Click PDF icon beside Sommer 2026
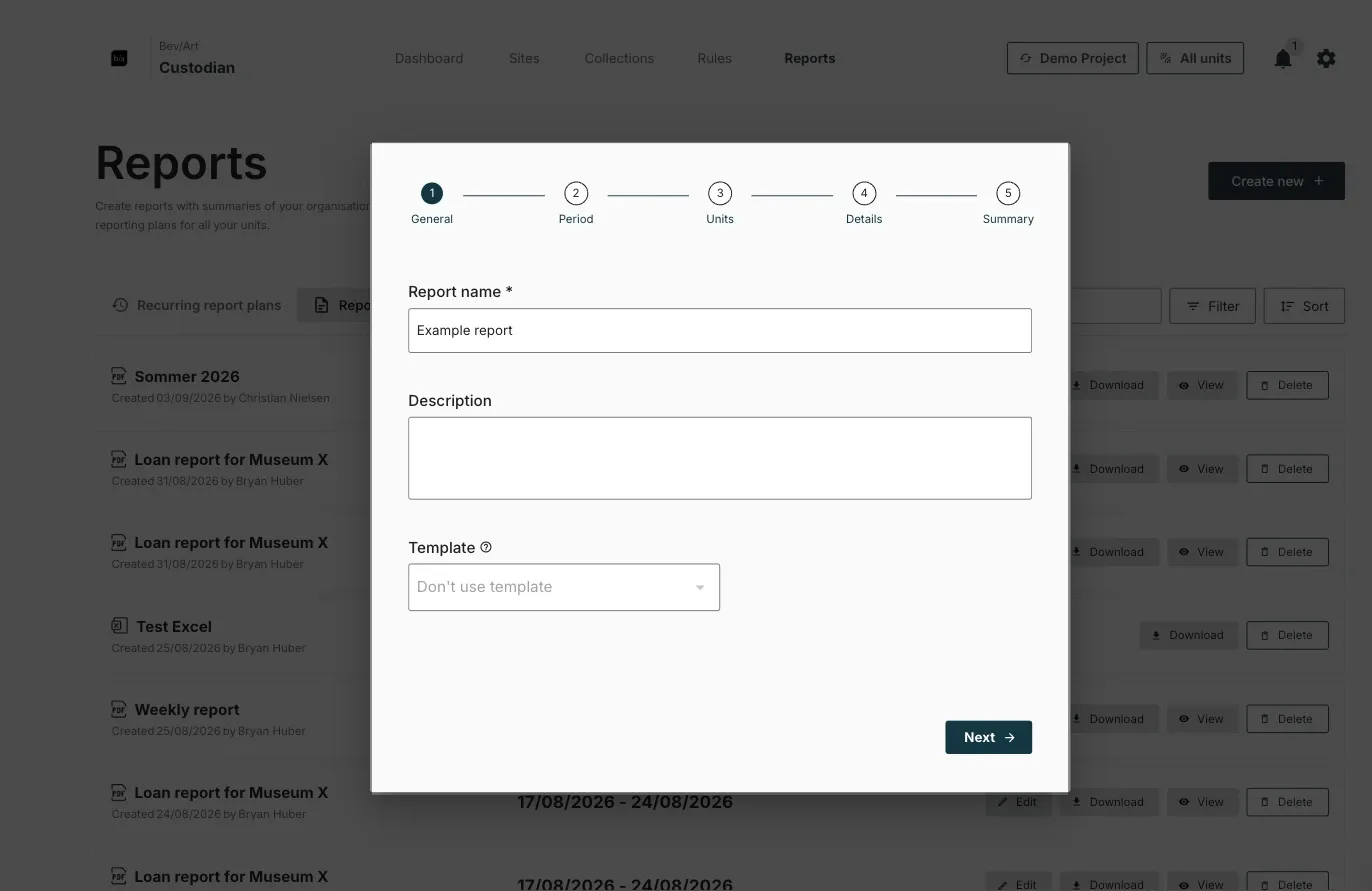The width and height of the screenshot is (1372, 891). click(x=119, y=376)
